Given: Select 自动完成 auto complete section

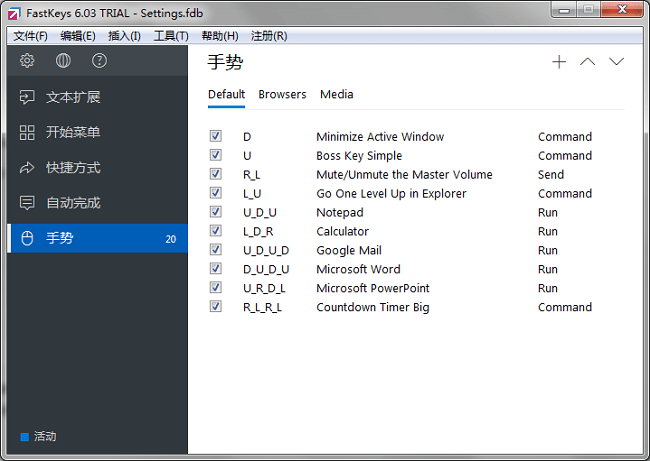Looking at the screenshot, I should [73, 203].
